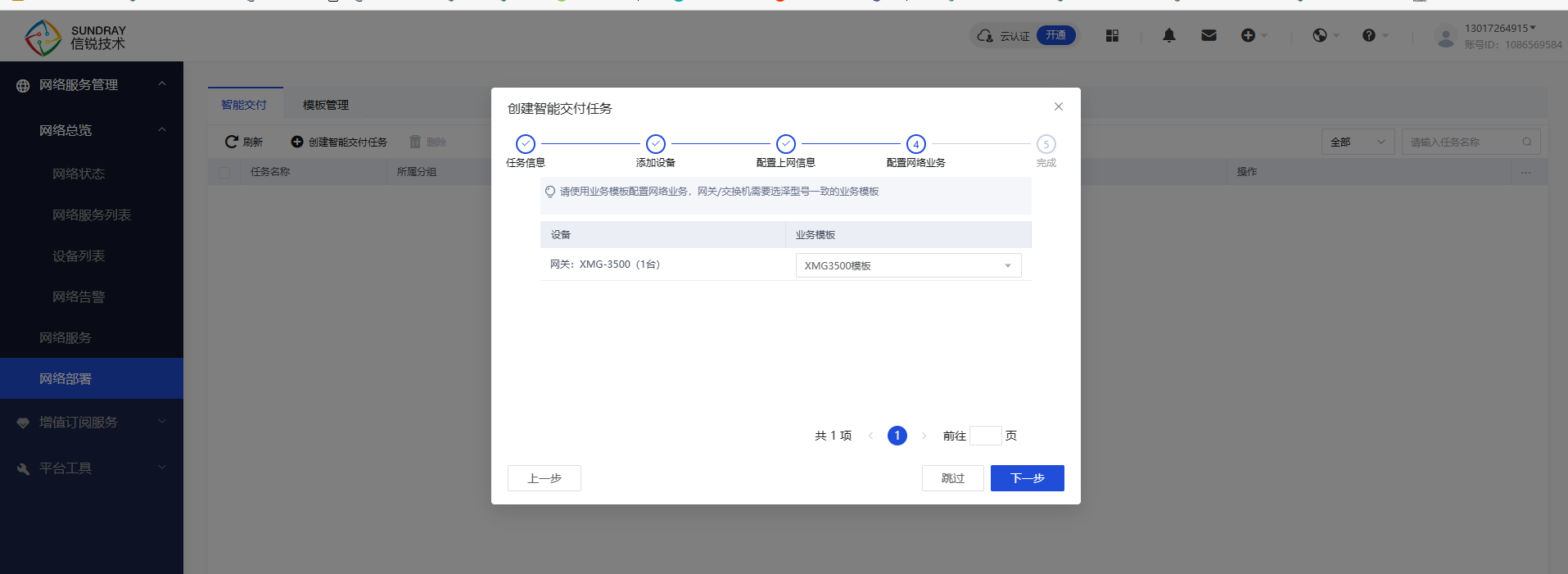Click the apps grid icon
Image resolution: width=1568 pixels, height=574 pixels.
(1112, 35)
